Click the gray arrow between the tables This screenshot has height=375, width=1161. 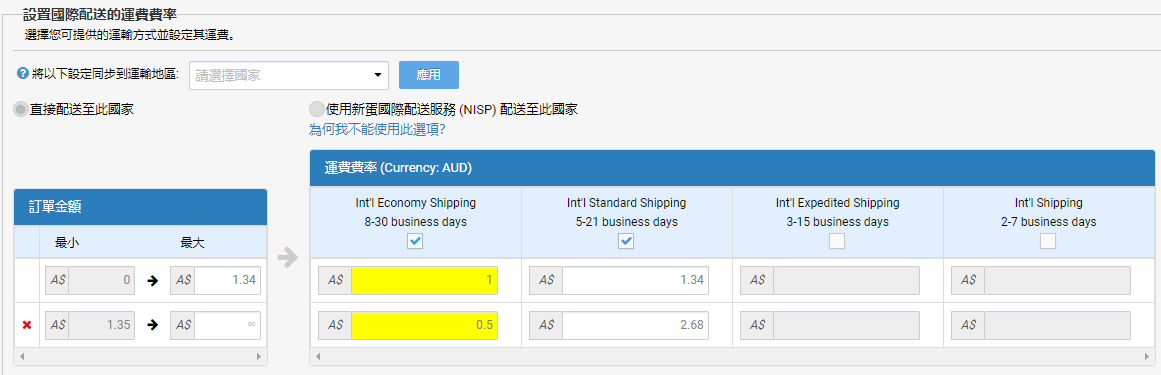(x=287, y=258)
